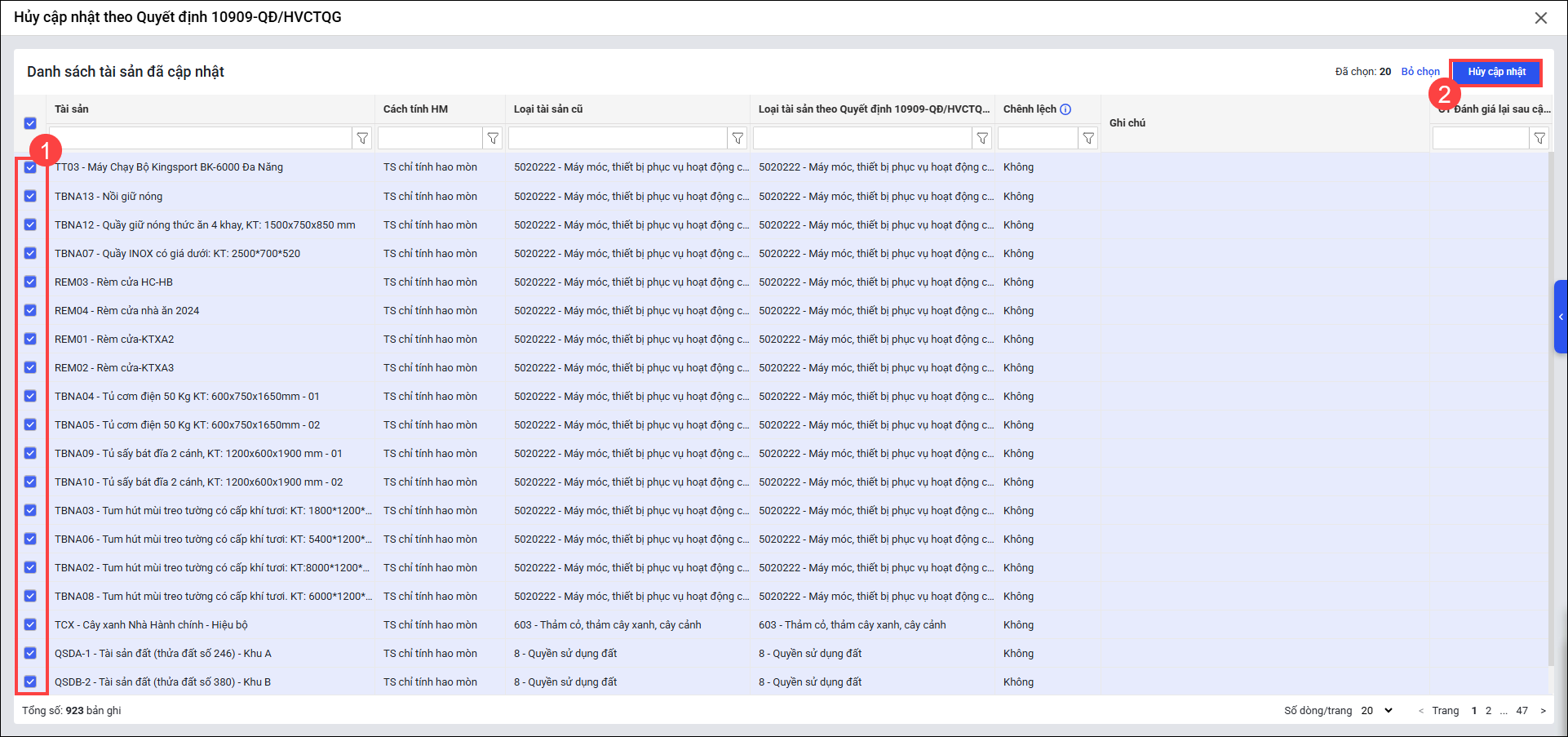Go to the next page arrow
The height and width of the screenshot is (737, 1568).
1543,711
